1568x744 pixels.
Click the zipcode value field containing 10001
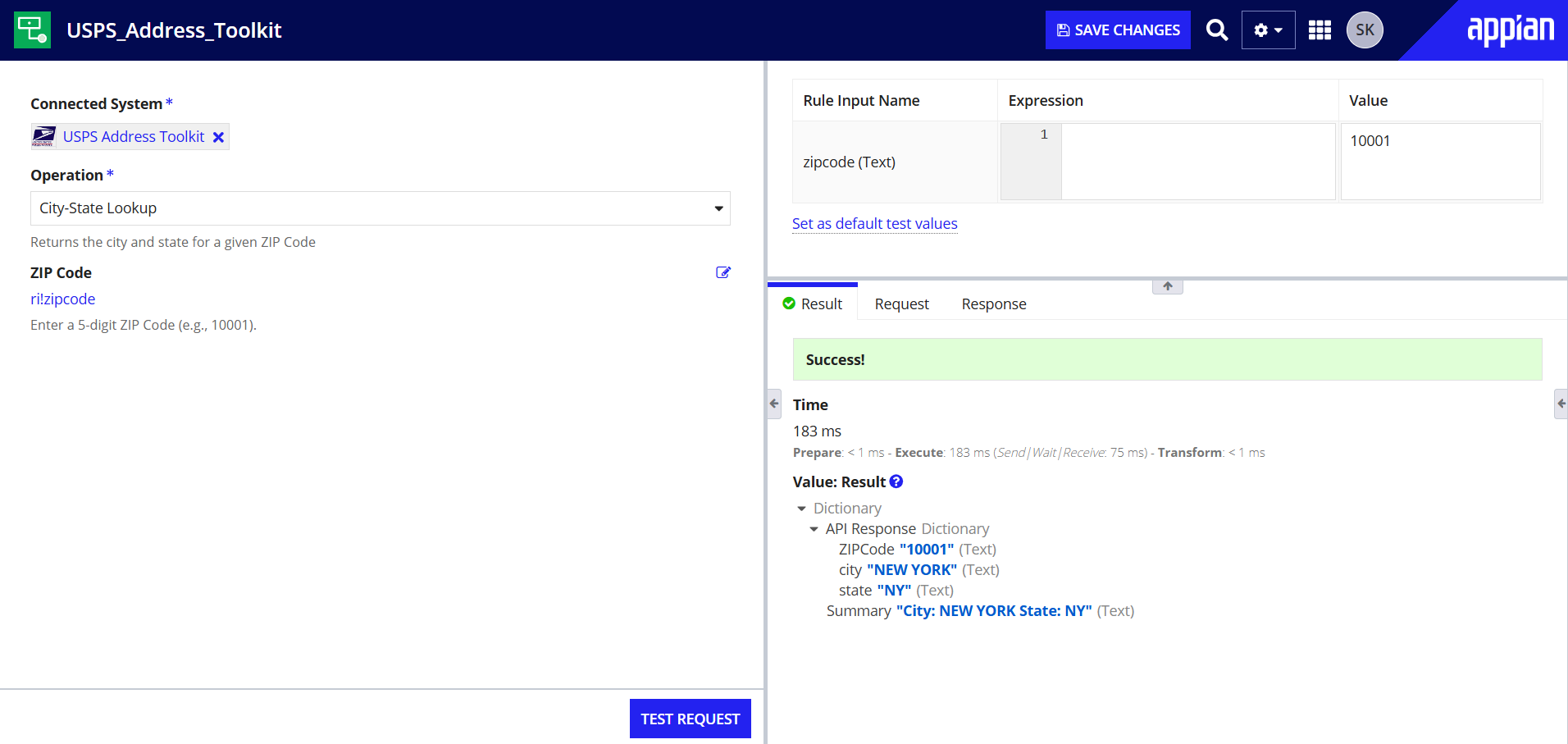1440,162
